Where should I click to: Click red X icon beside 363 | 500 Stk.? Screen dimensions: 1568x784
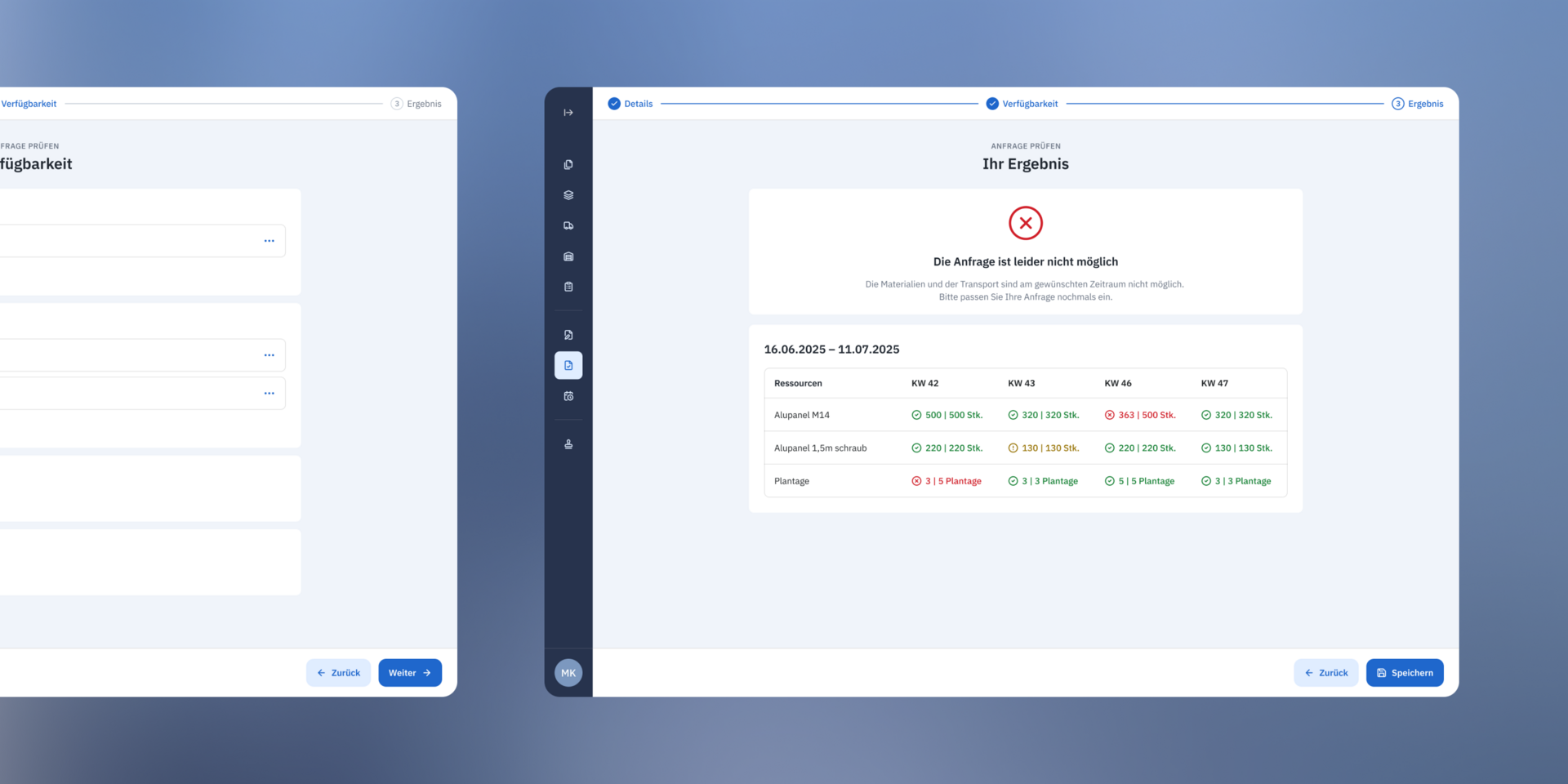coord(1110,415)
